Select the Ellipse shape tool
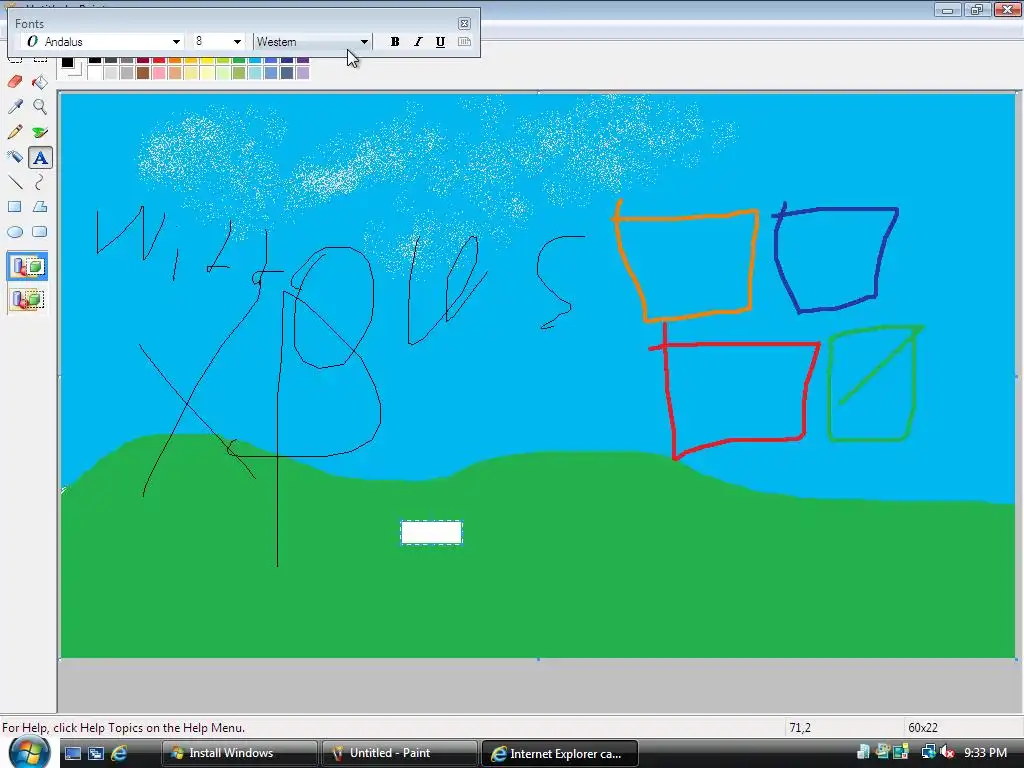 click(15, 232)
